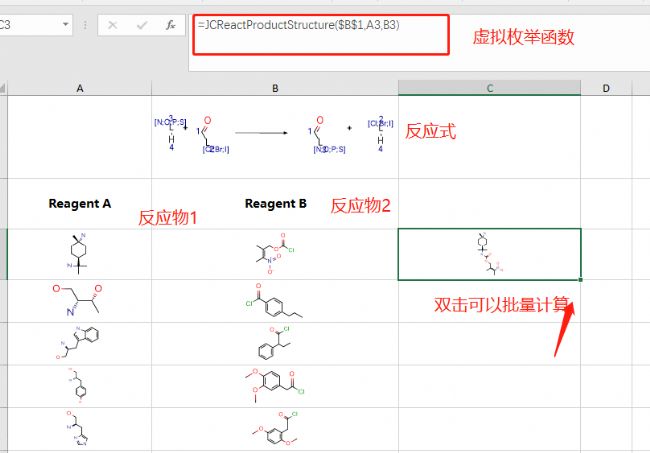Select column C header

click(x=489, y=89)
